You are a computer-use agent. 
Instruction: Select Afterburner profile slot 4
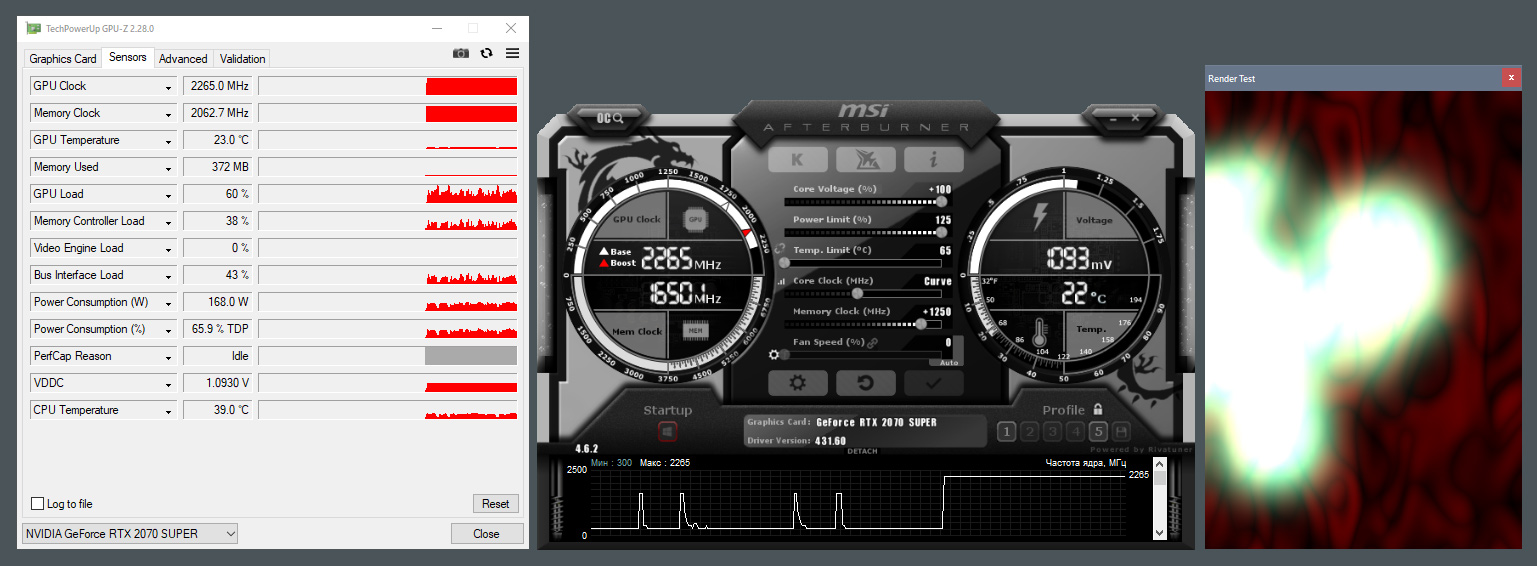1075,432
